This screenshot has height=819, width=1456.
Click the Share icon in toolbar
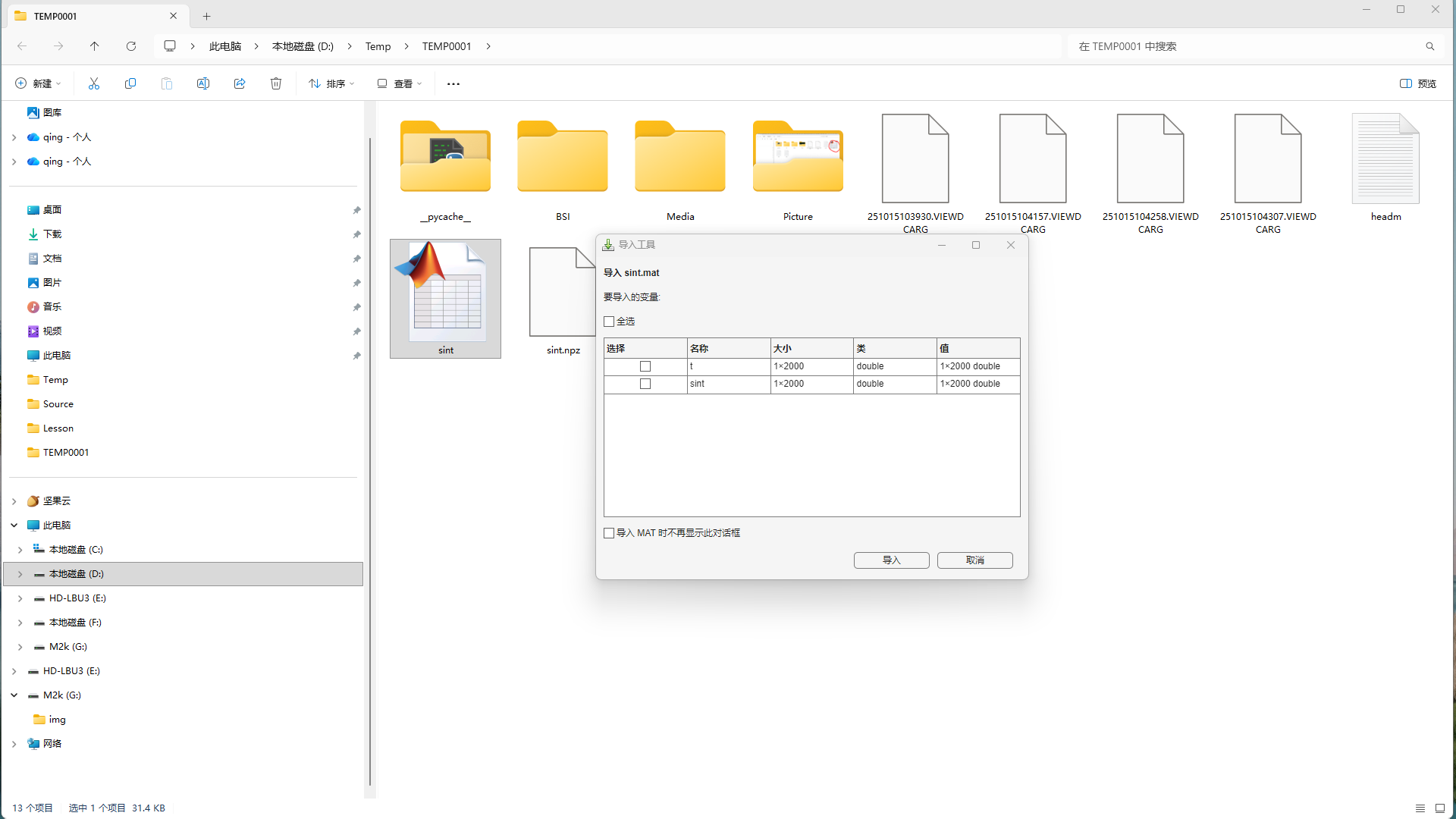[x=240, y=83]
